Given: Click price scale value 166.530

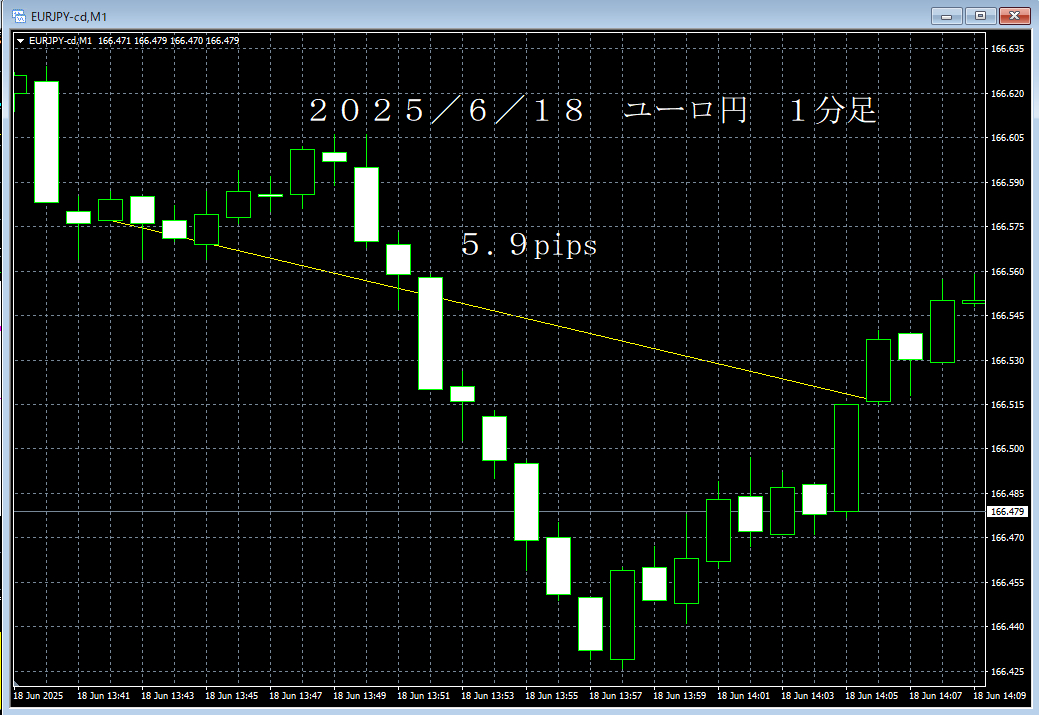Looking at the screenshot, I should 1007,360.
